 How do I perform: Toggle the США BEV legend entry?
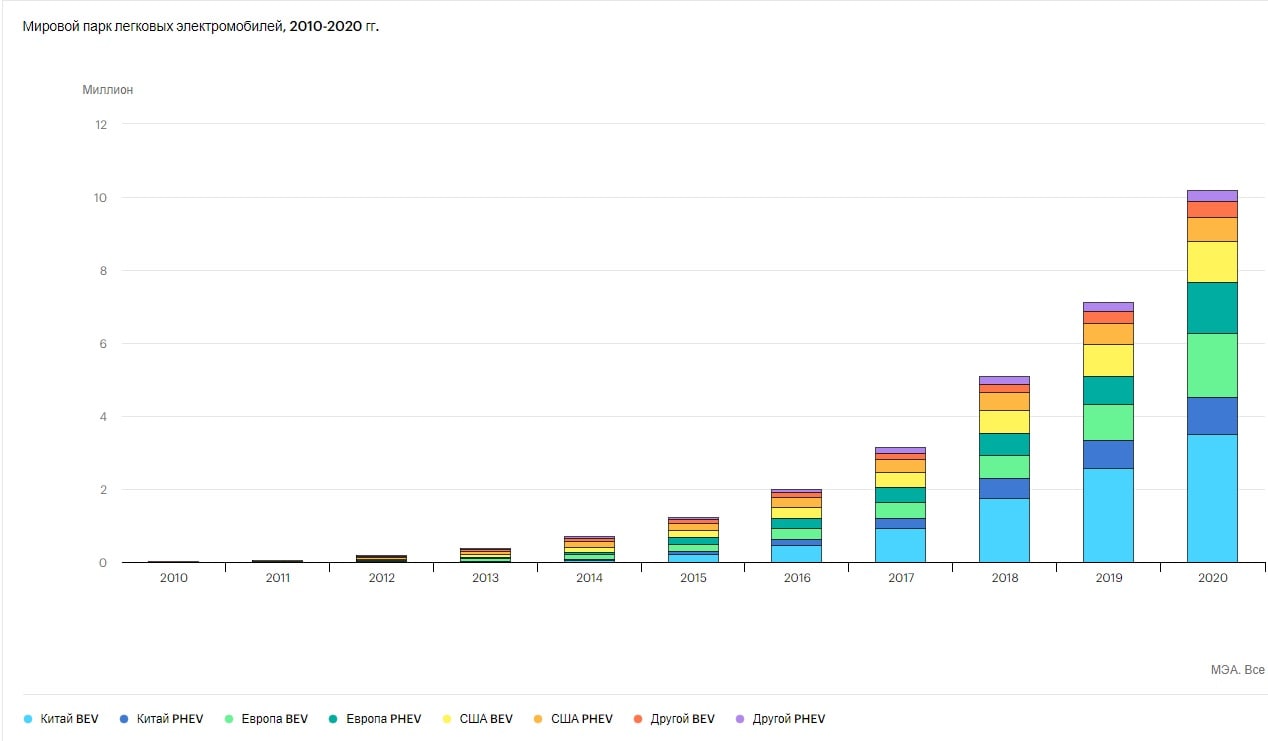pos(476,719)
